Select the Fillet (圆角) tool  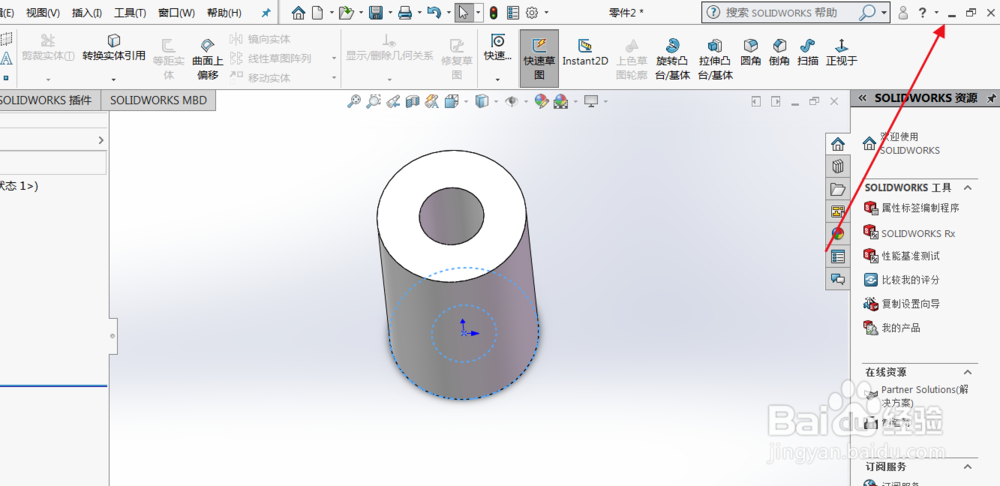point(751,52)
